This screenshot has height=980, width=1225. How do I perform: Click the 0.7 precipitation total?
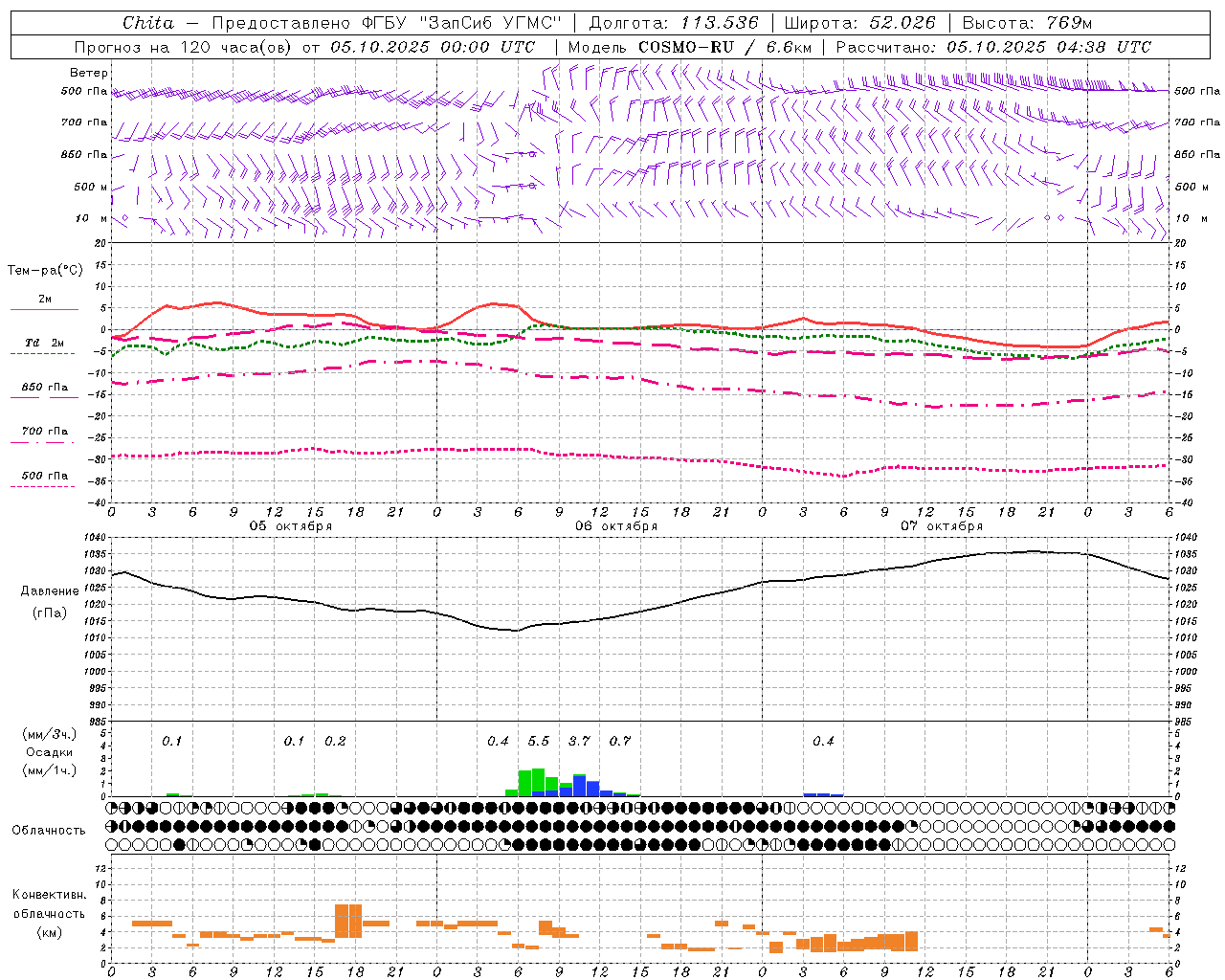(x=620, y=742)
